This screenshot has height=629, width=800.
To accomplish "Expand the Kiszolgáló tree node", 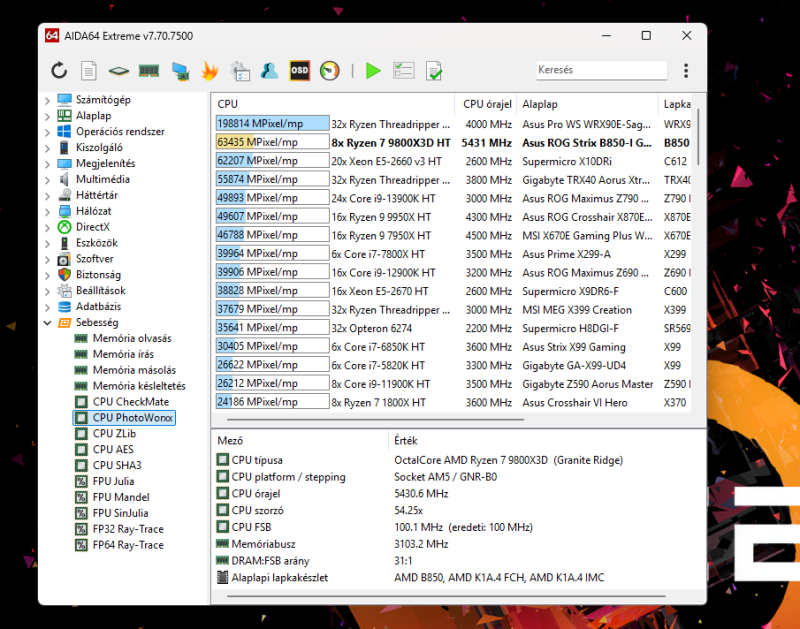I will tap(47, 148).
